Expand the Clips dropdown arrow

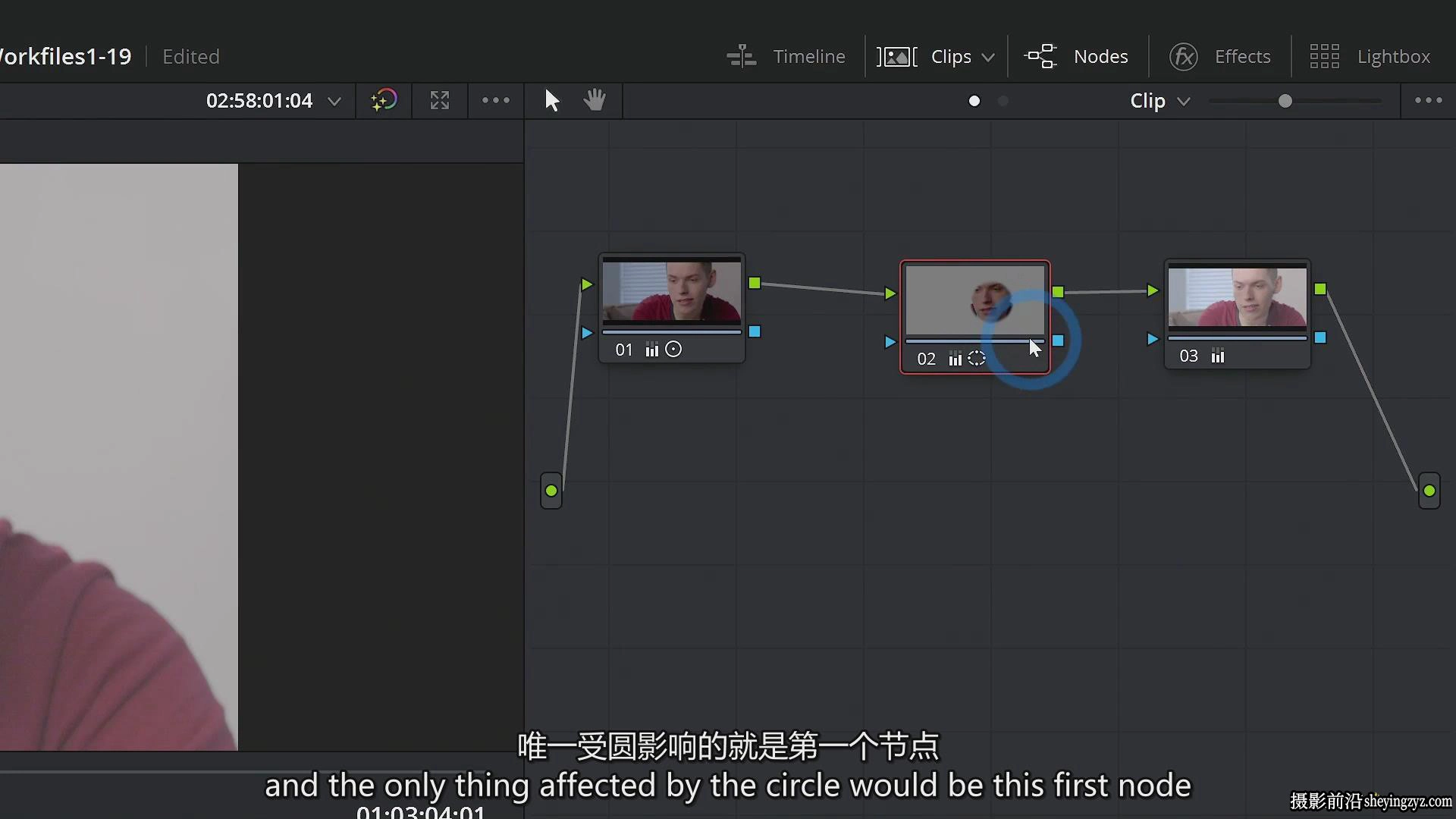click(x=987, y=57)
